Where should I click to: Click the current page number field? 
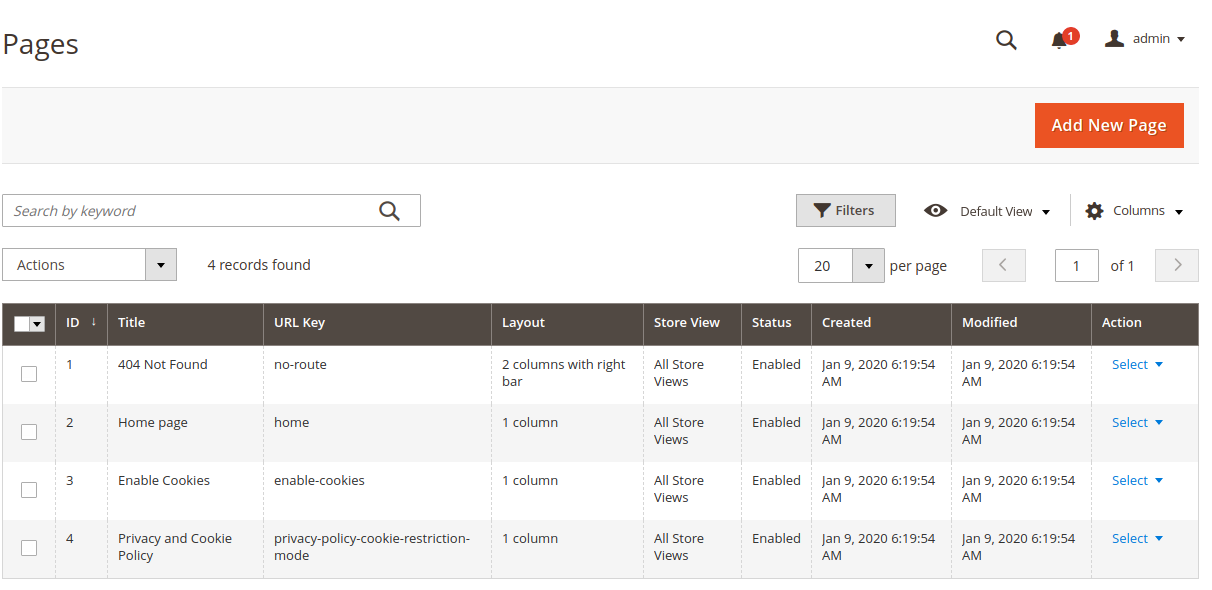point(1077,265)
